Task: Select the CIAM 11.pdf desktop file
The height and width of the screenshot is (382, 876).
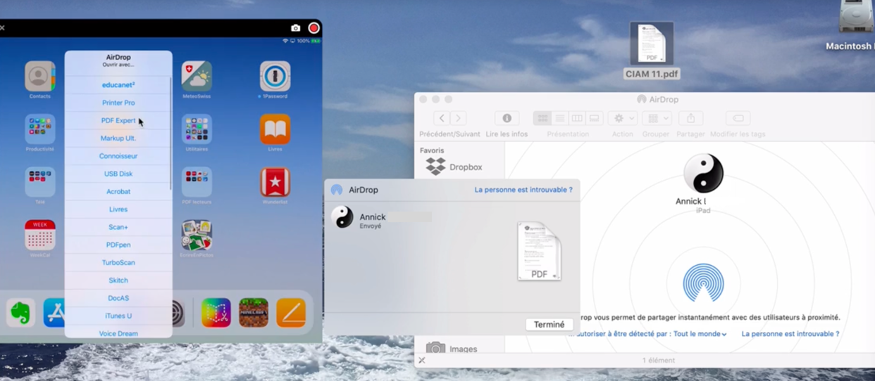Action: coord(651,51)
